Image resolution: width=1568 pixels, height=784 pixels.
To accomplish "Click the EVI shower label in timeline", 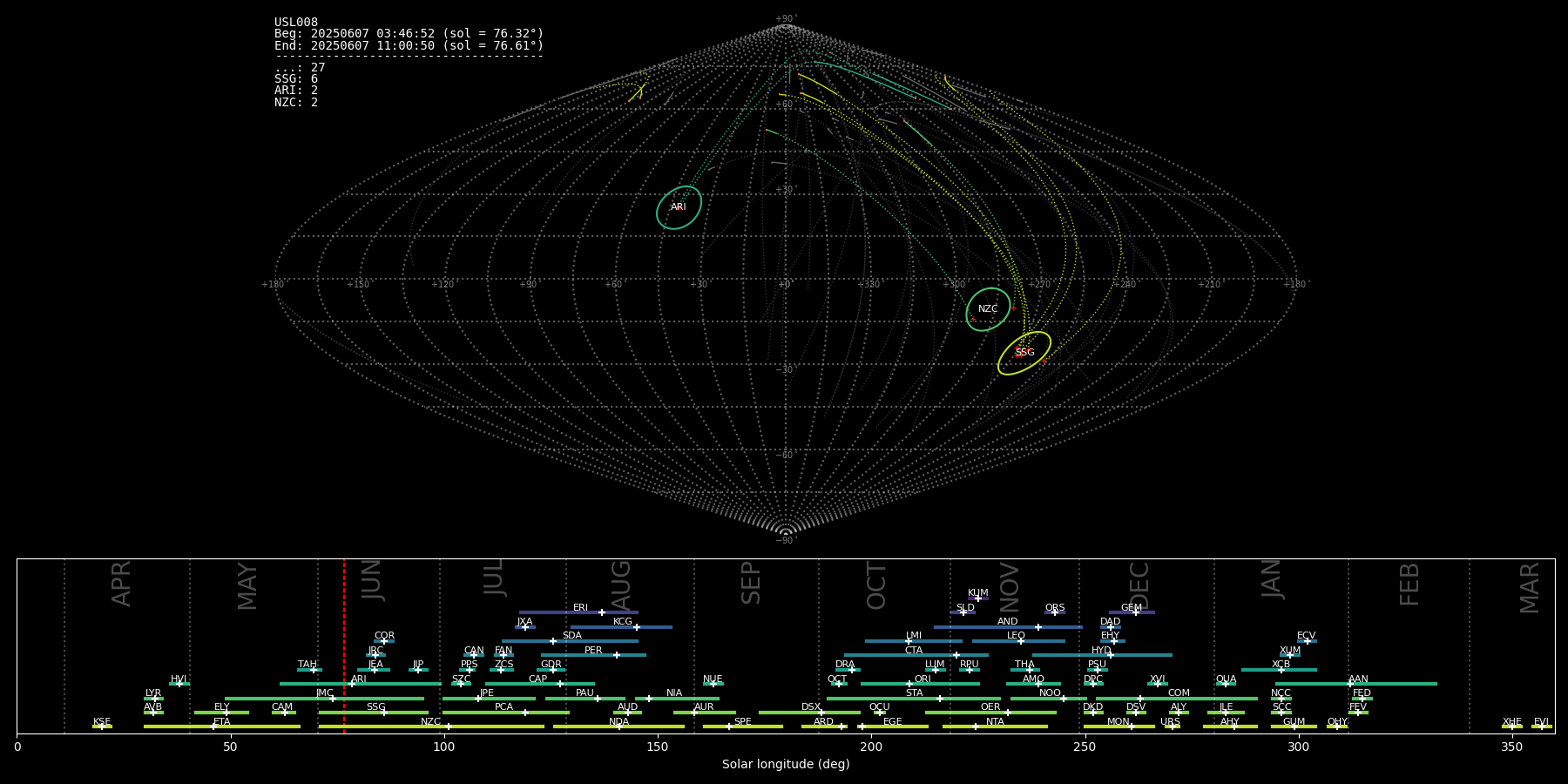I will (1541, 722).
